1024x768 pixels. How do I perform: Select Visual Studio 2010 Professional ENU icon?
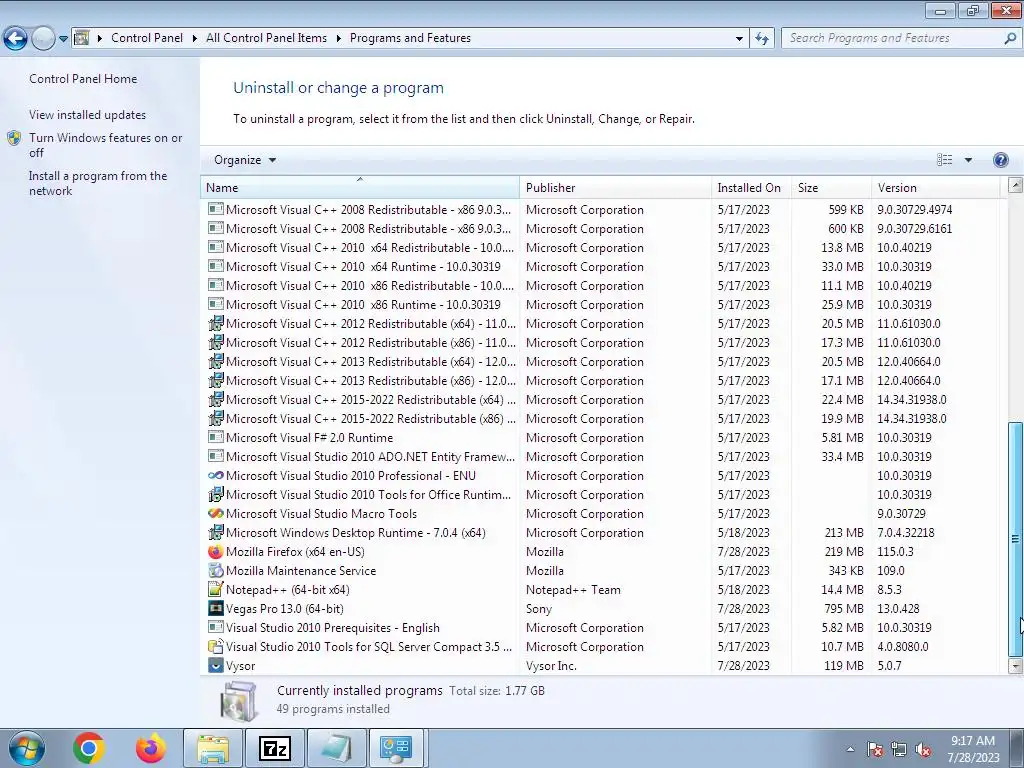coord(216,475)
